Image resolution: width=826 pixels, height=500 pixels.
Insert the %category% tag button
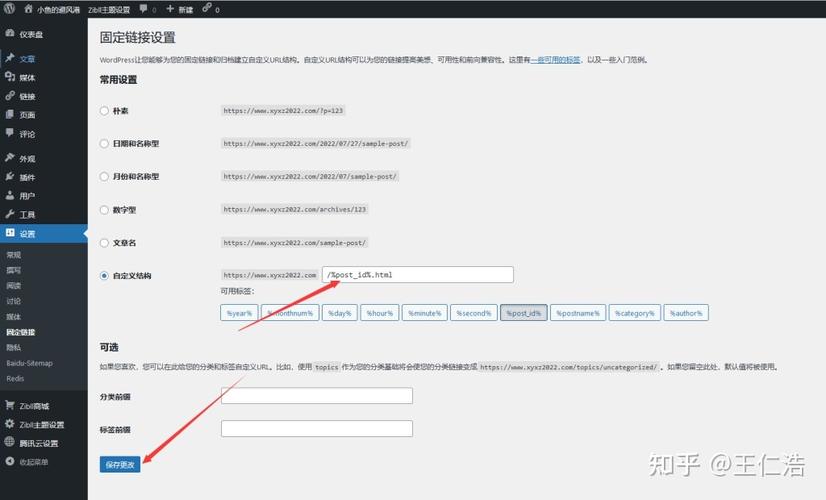coord(635,313)
